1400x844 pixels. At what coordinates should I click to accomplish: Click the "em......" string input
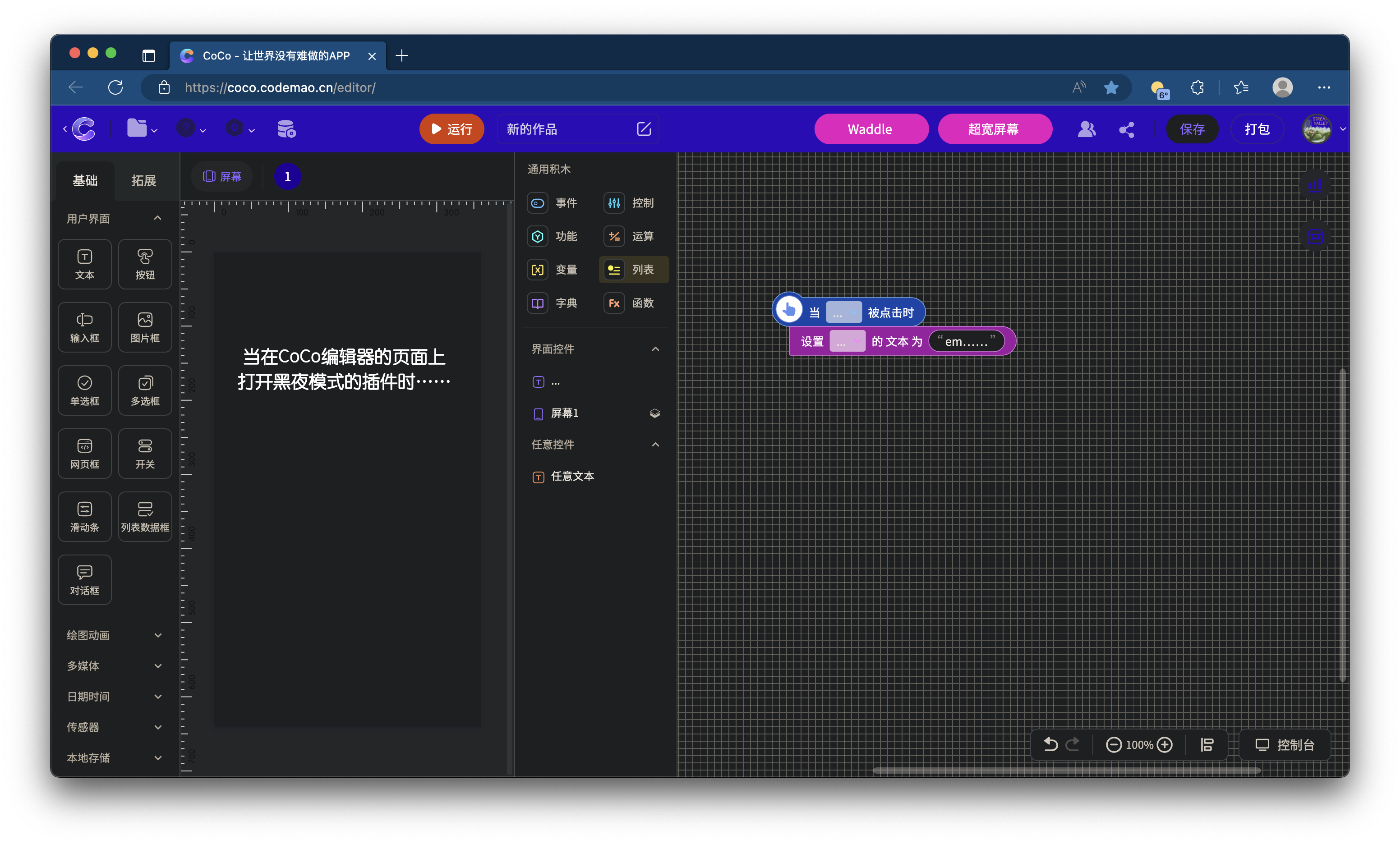(x=966, y=341)
